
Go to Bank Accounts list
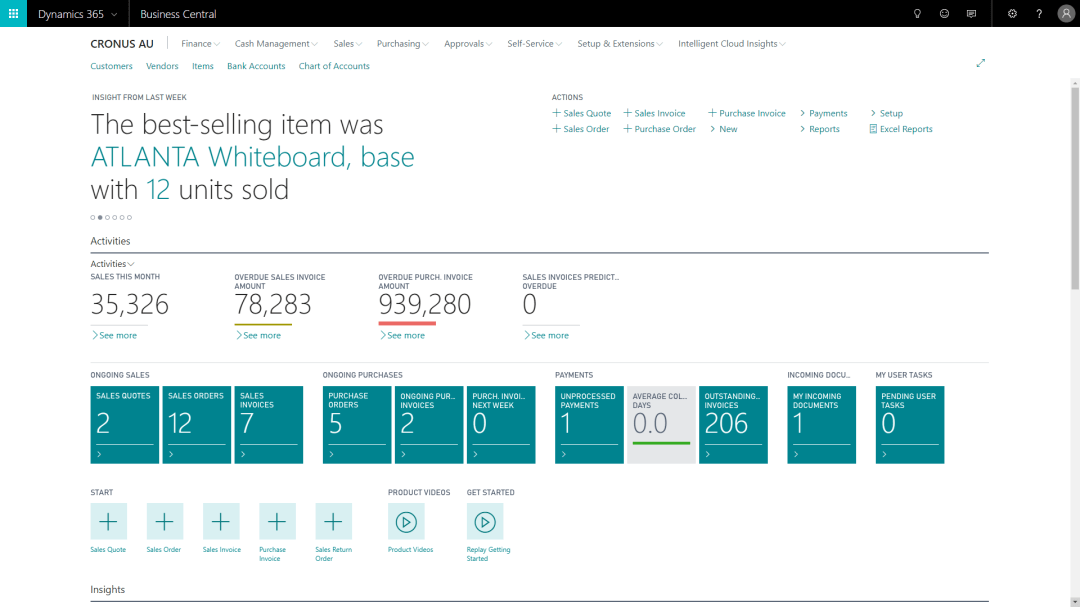coord(256,66)
